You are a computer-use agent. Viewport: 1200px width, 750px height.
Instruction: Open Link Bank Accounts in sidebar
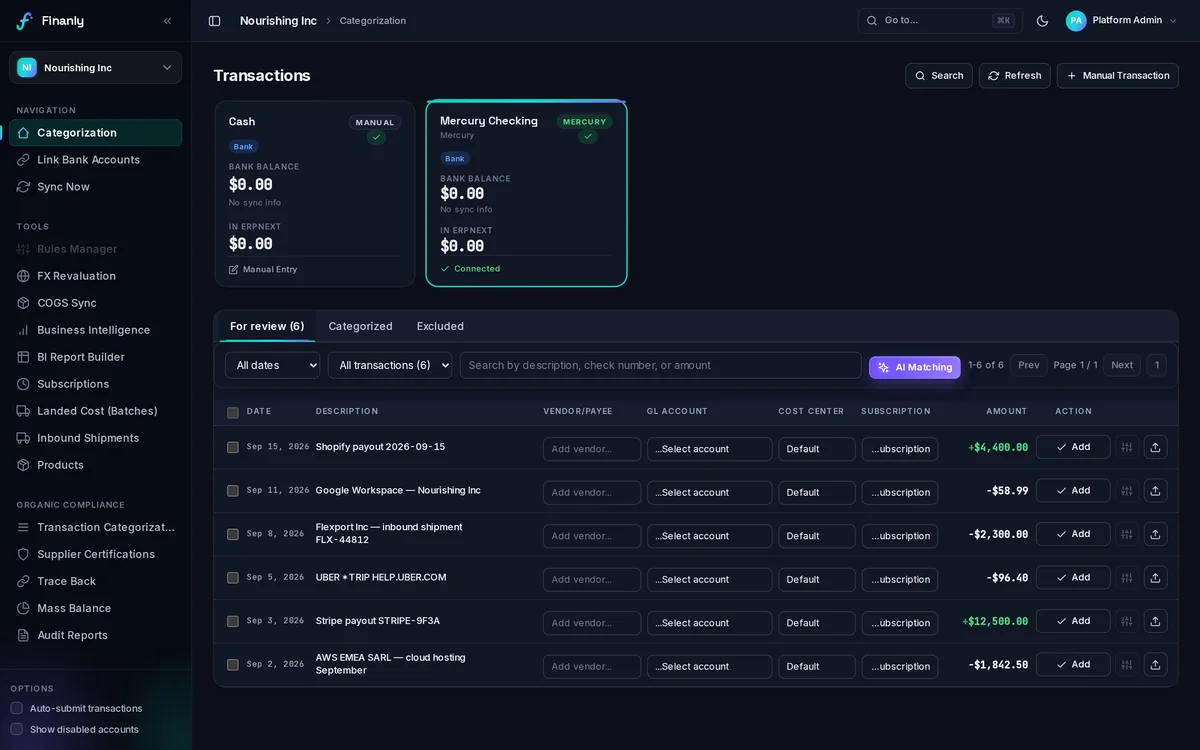tap(95, 160)
